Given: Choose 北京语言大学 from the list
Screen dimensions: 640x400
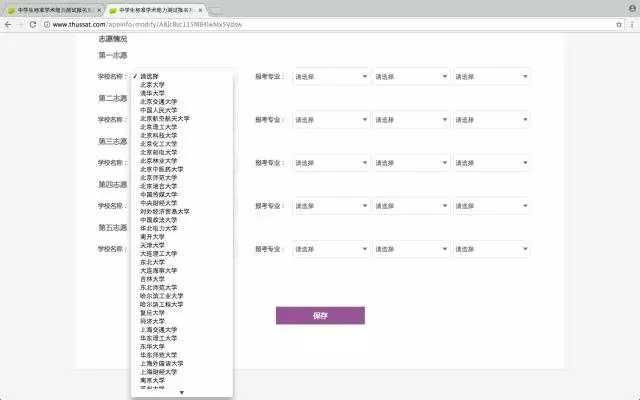Looking at the screenshot, I should 182,186.
